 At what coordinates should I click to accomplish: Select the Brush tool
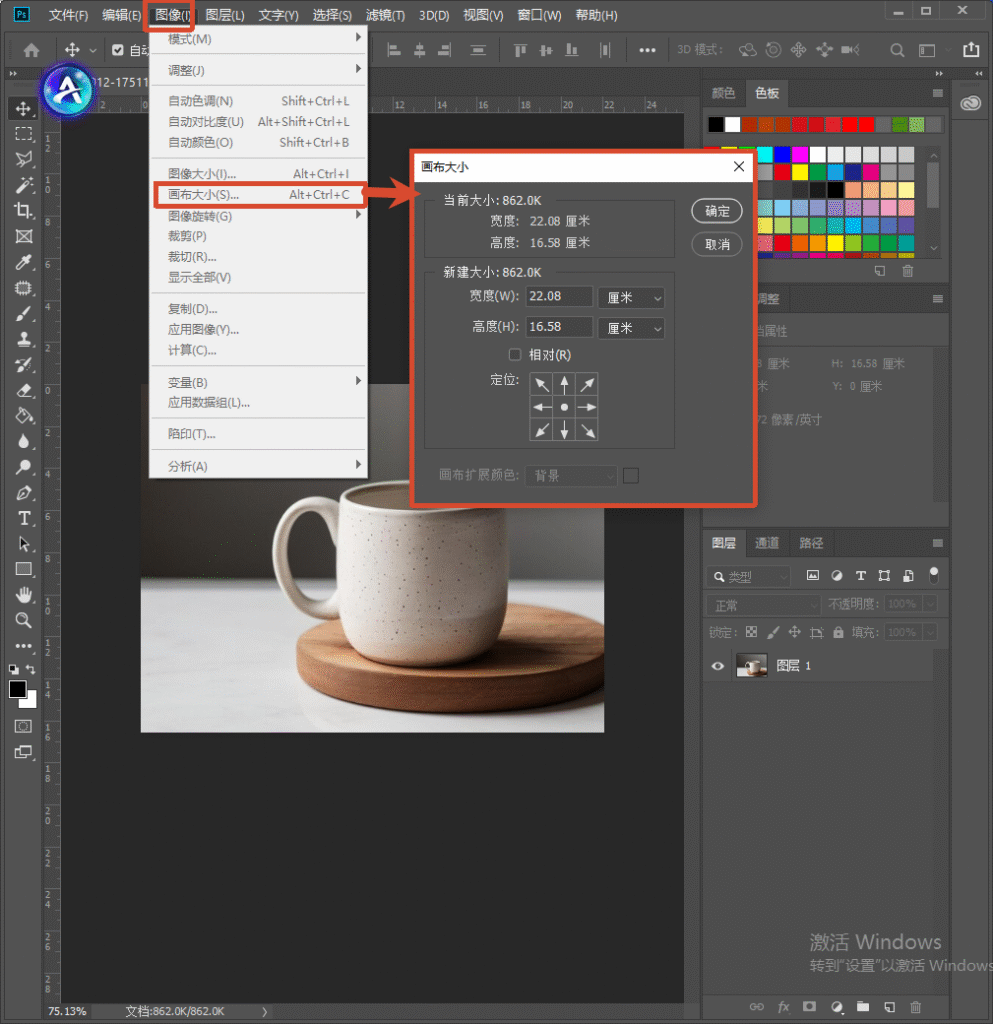coord(24,313)
